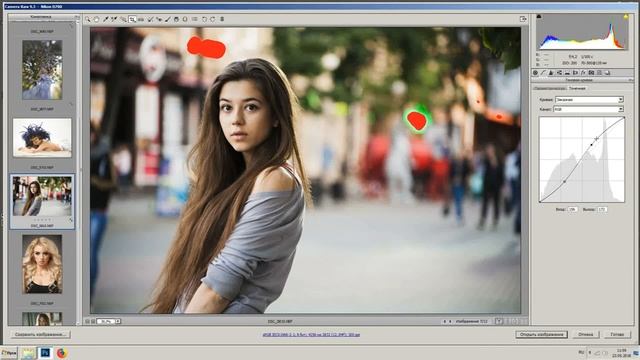640x360 pixels.
Task: Open Camera Raw preferences dialog icon
Action: click(x=194, y=19)
